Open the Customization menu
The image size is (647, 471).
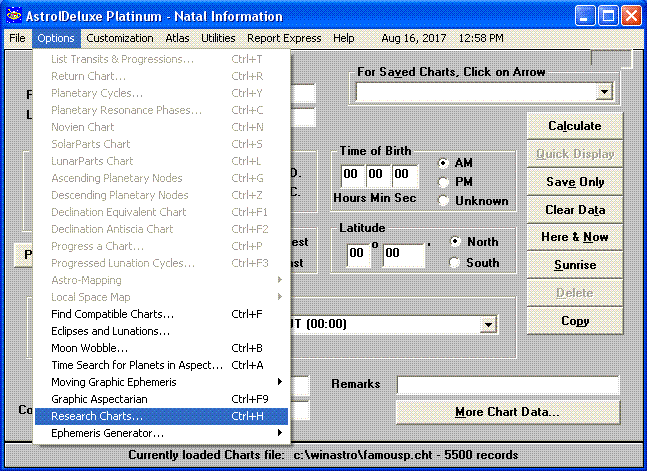point(120,38)
